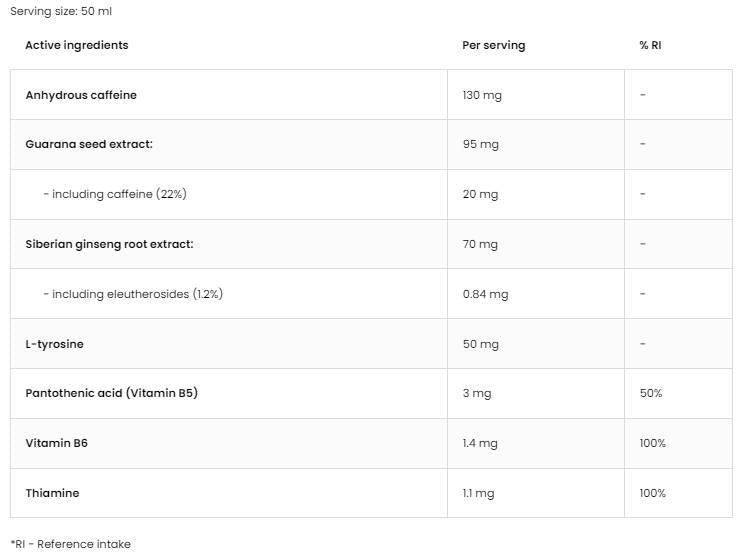The image size is (752, 560).
Task: Select "Pantothenic acid (Vitamin B5)" row label
Action: pyautogui.click(x=111, y=393)
